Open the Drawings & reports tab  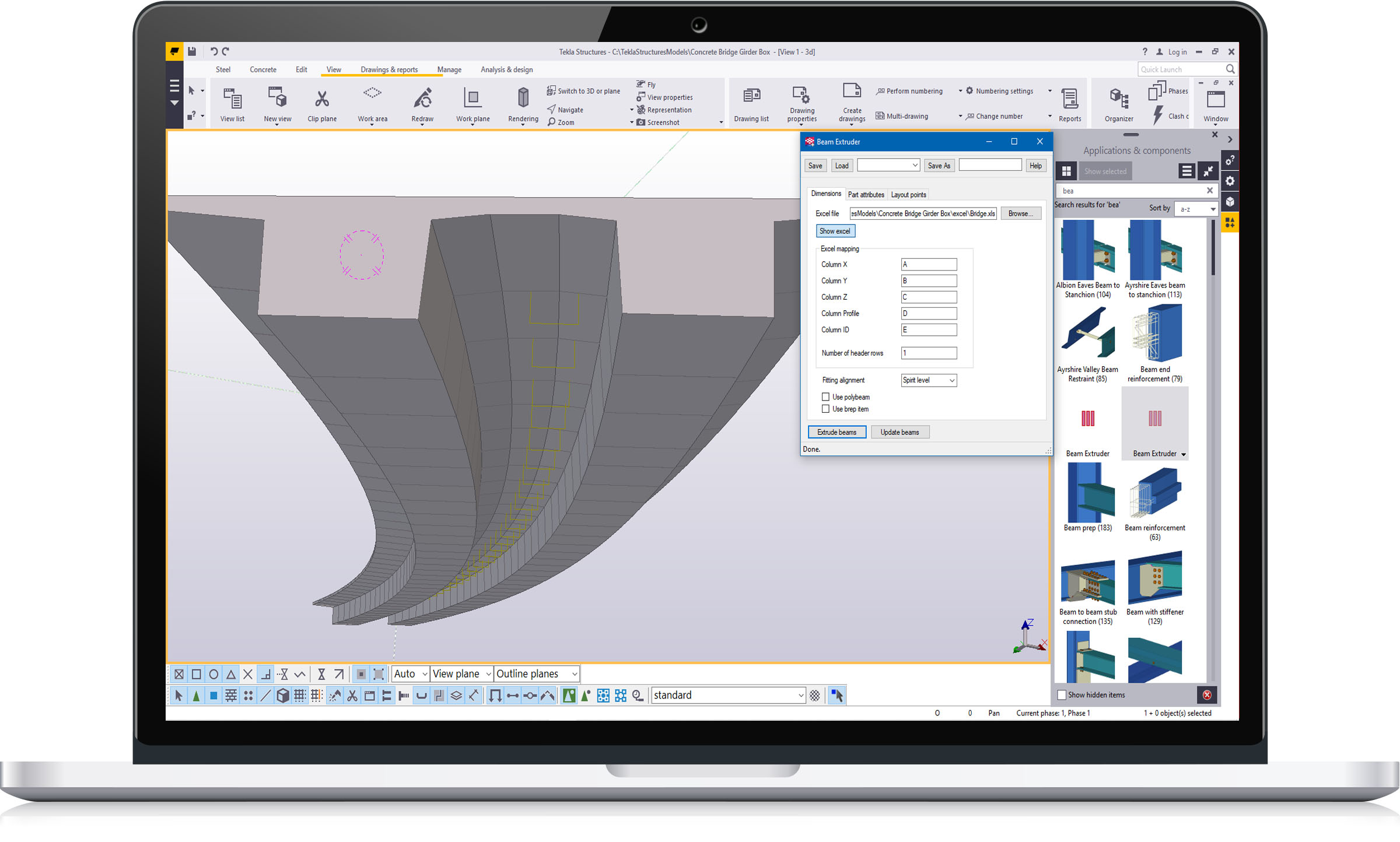[389, 69]
